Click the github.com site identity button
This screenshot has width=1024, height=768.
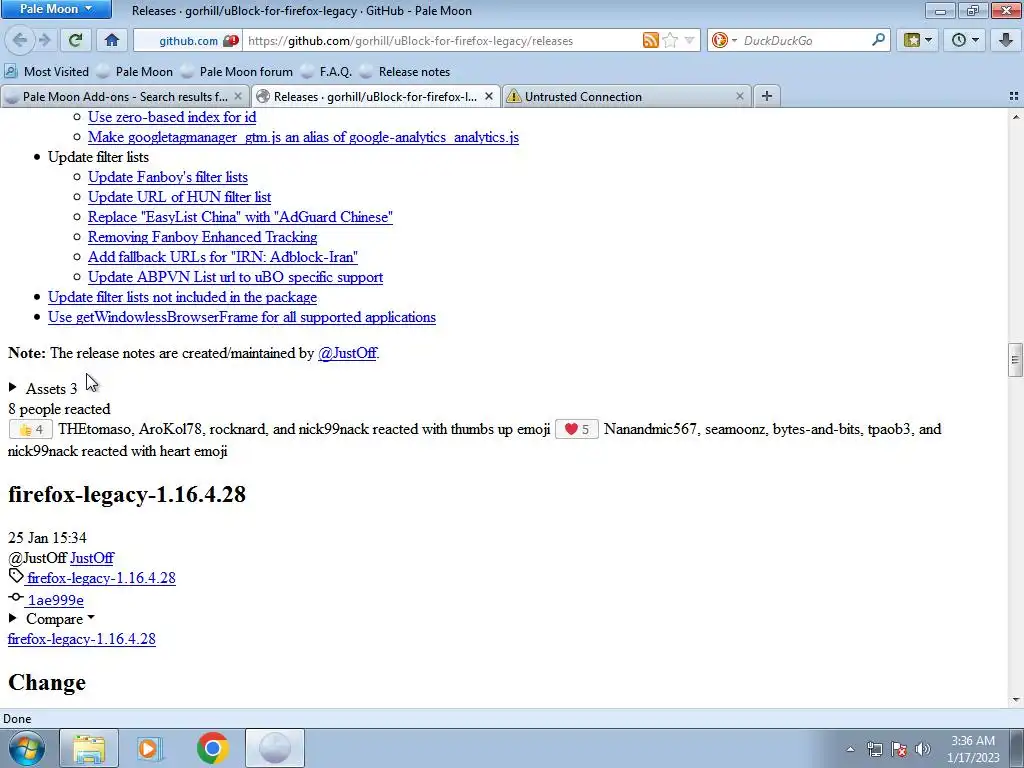(187, 40)
